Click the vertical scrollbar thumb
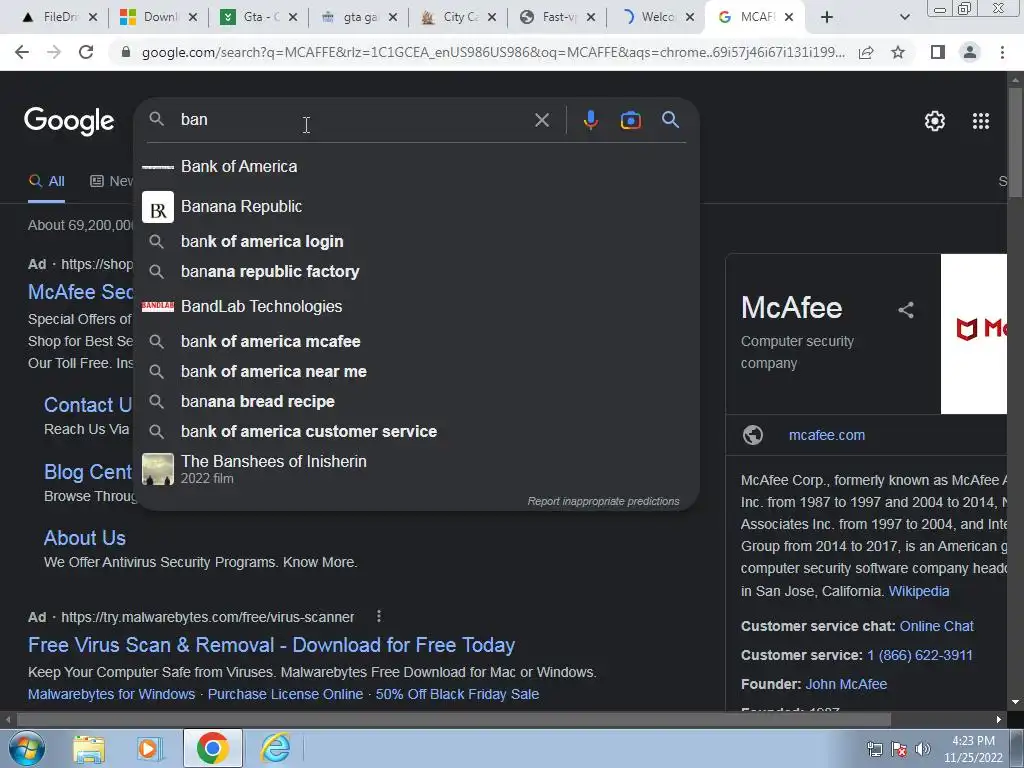Image resolution: width=1024 pixels, height=768 pixels. [x=1015, y=142]
